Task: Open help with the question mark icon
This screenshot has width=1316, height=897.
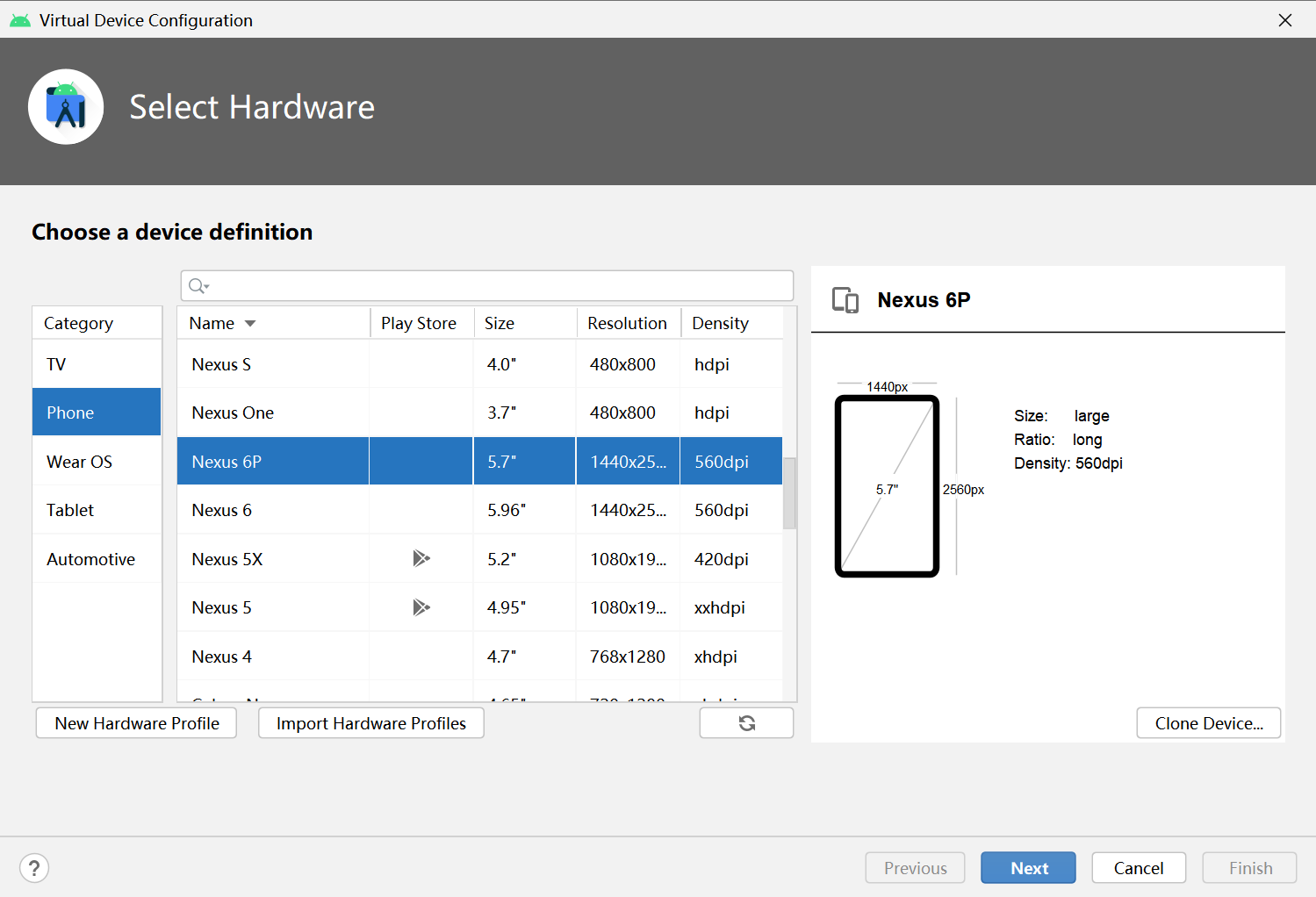Action: [34, 868]
